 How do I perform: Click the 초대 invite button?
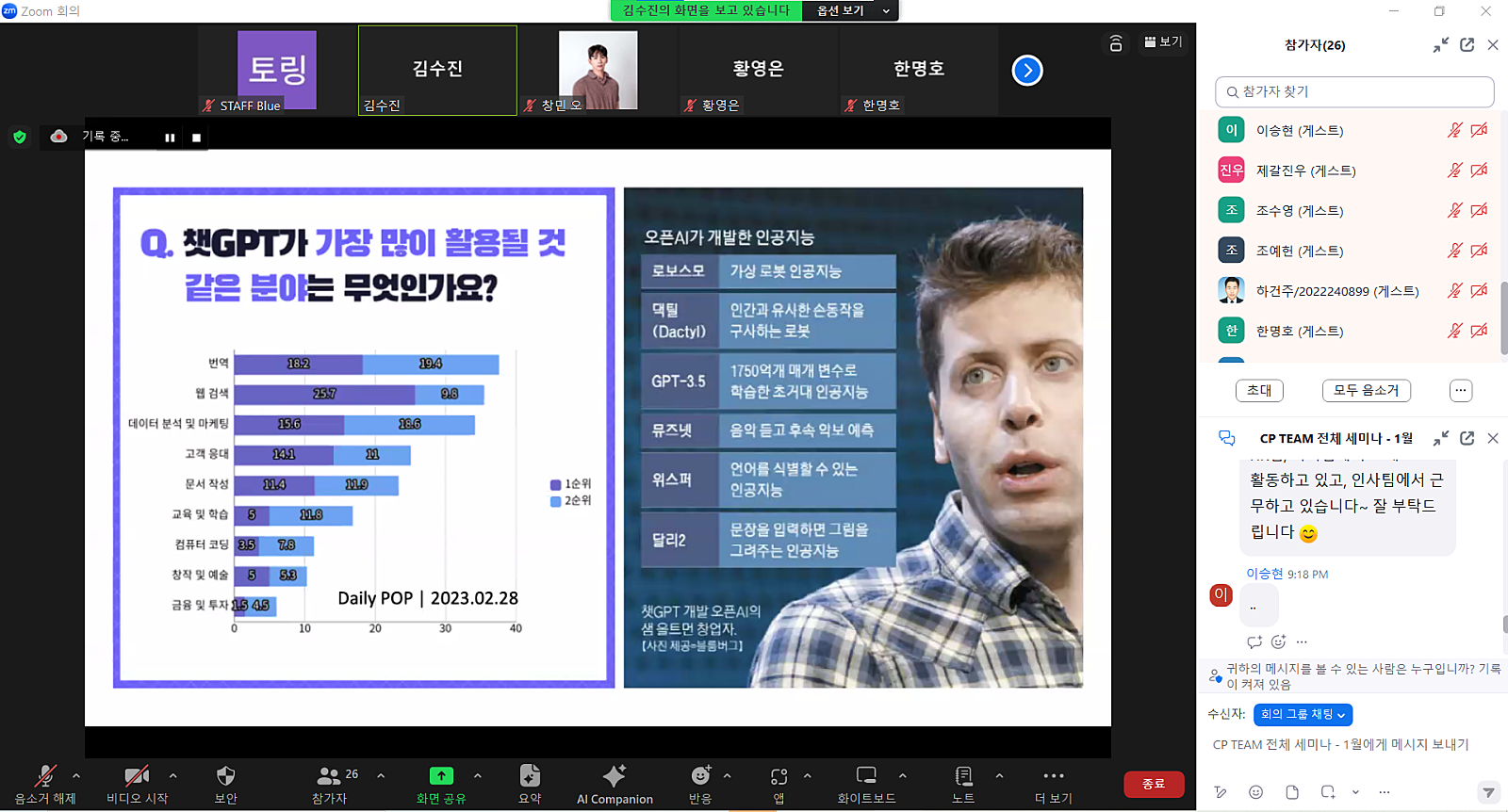(x=1259, y=390)
